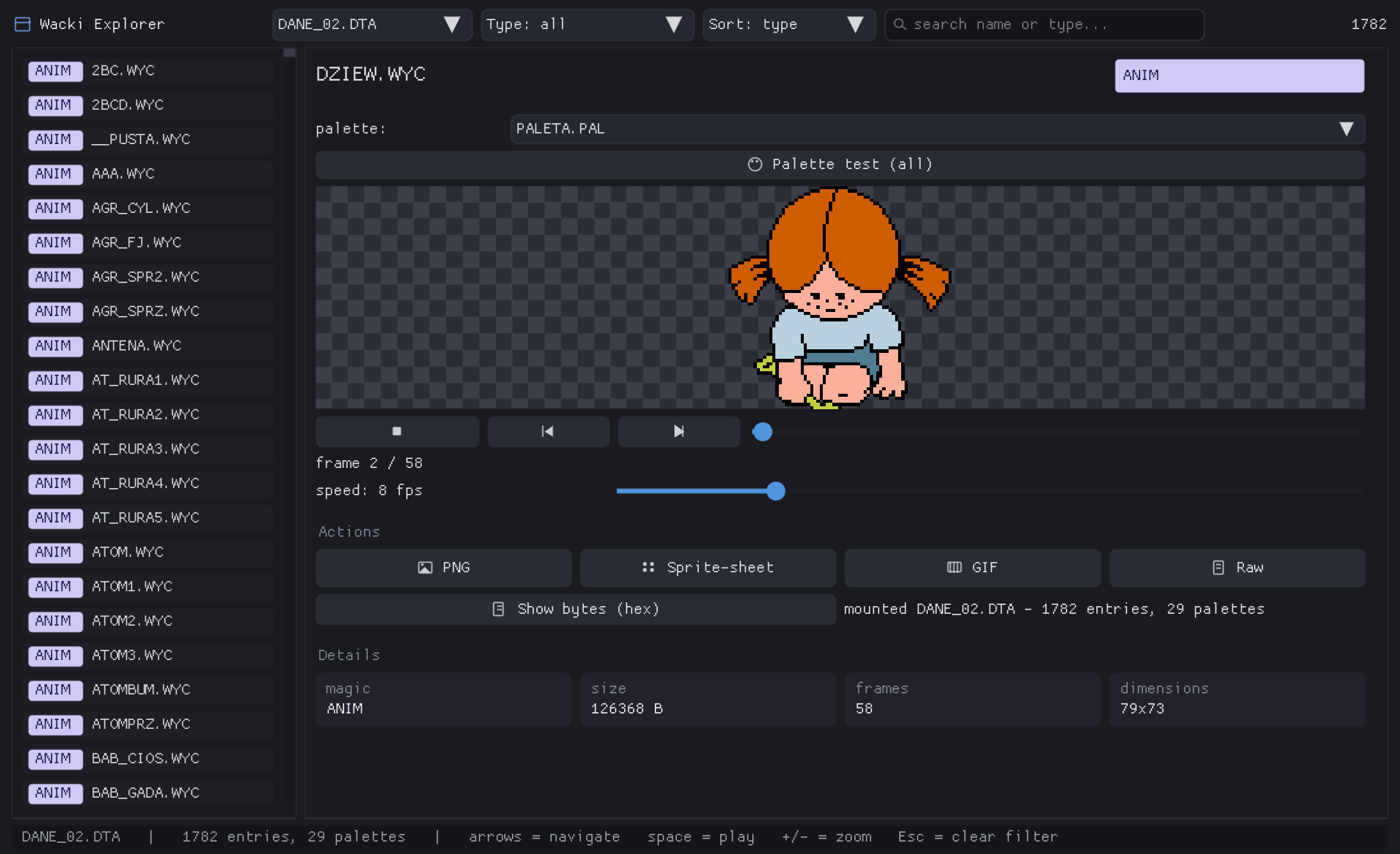
Task: Click the Show bytes document icon
Action: [x=498, y=609]
